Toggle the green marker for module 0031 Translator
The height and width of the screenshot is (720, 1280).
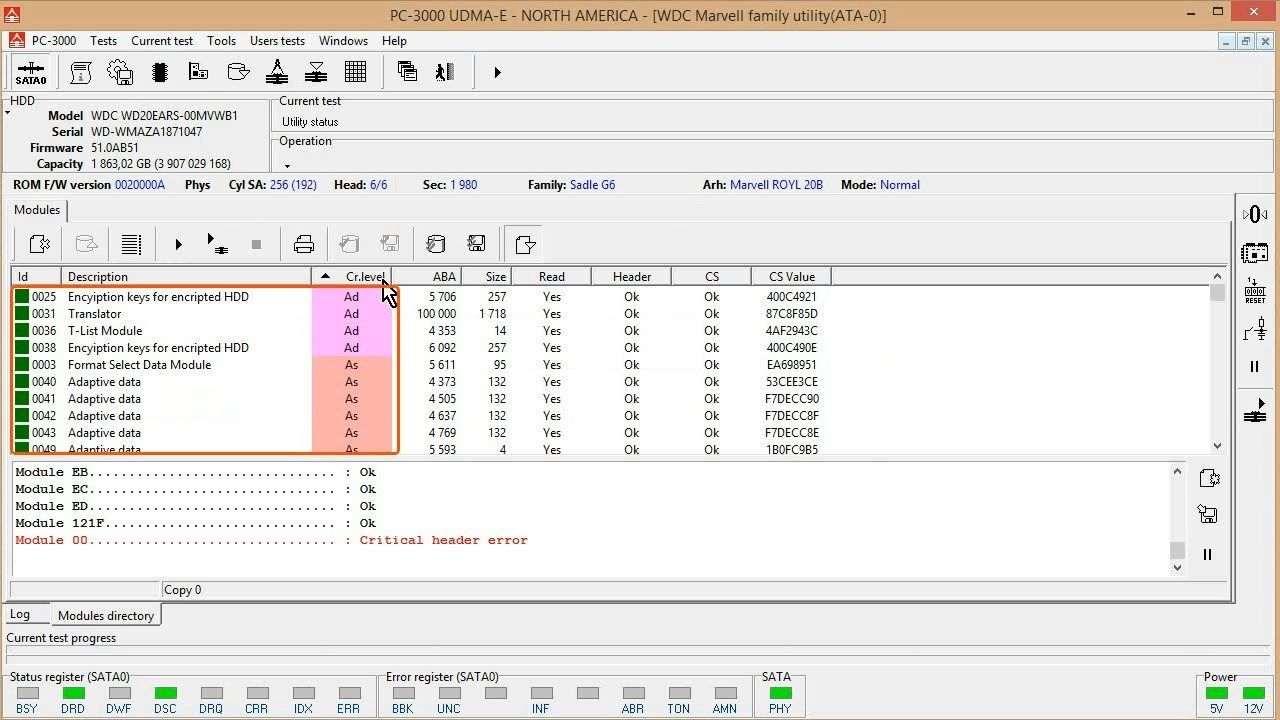point(22,314)
